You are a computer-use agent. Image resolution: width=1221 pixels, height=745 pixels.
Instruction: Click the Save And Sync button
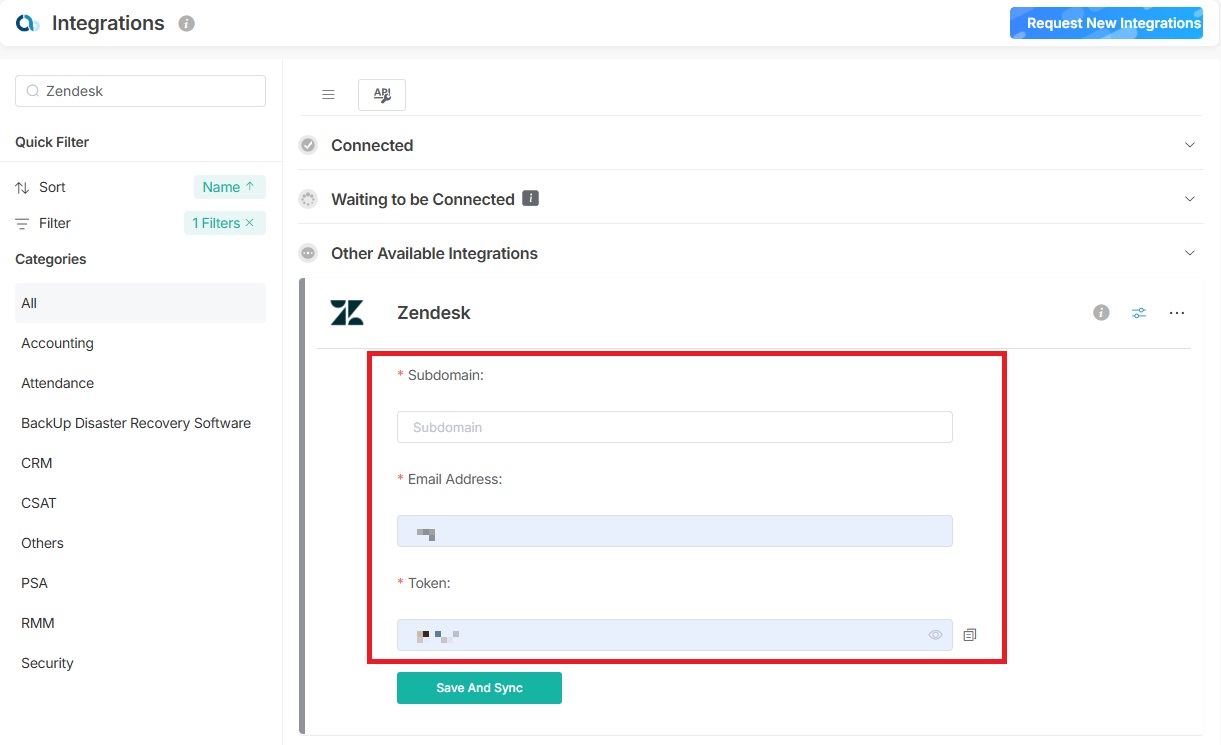coord(479,688)
